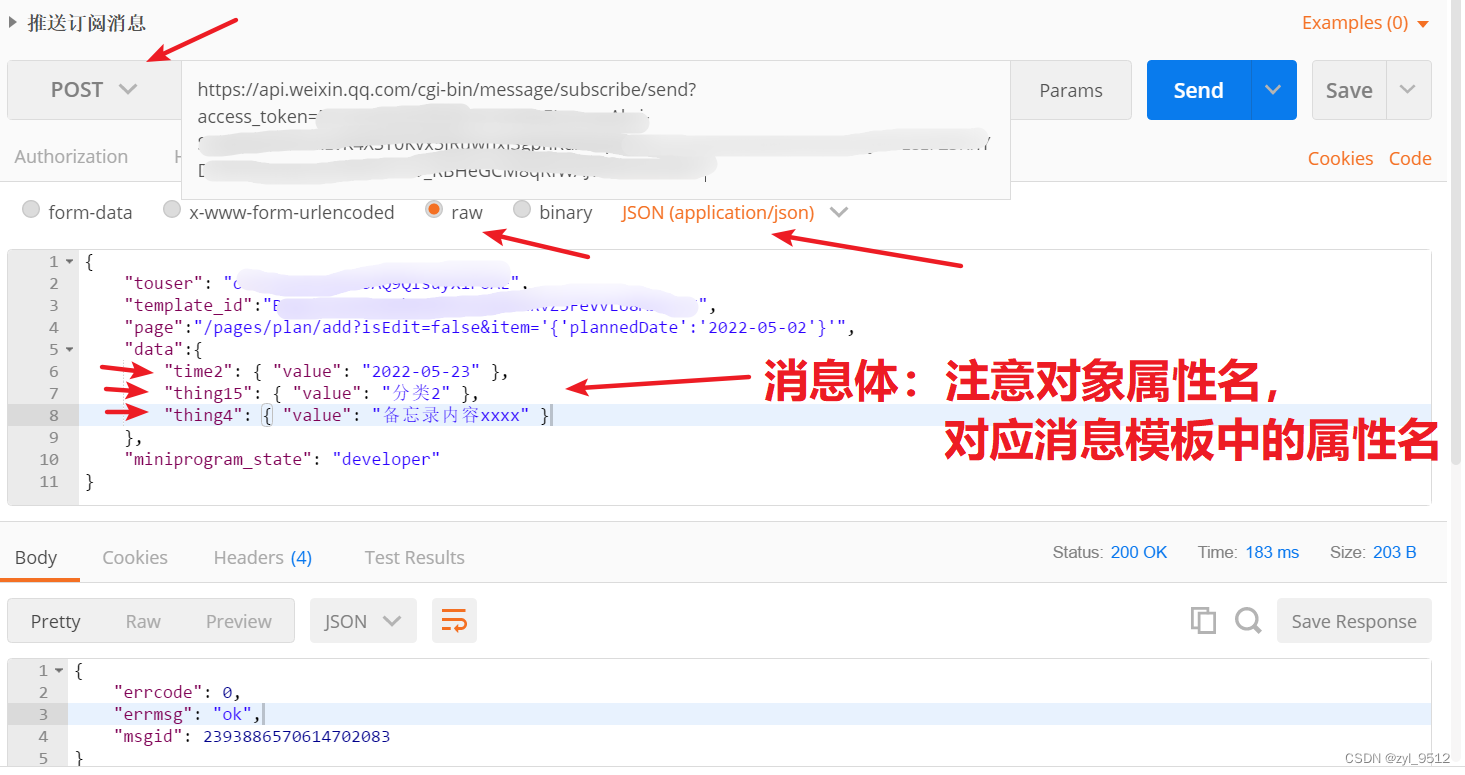Collapse the data object at line 5

pyautogui.click(x=69, y=350)
